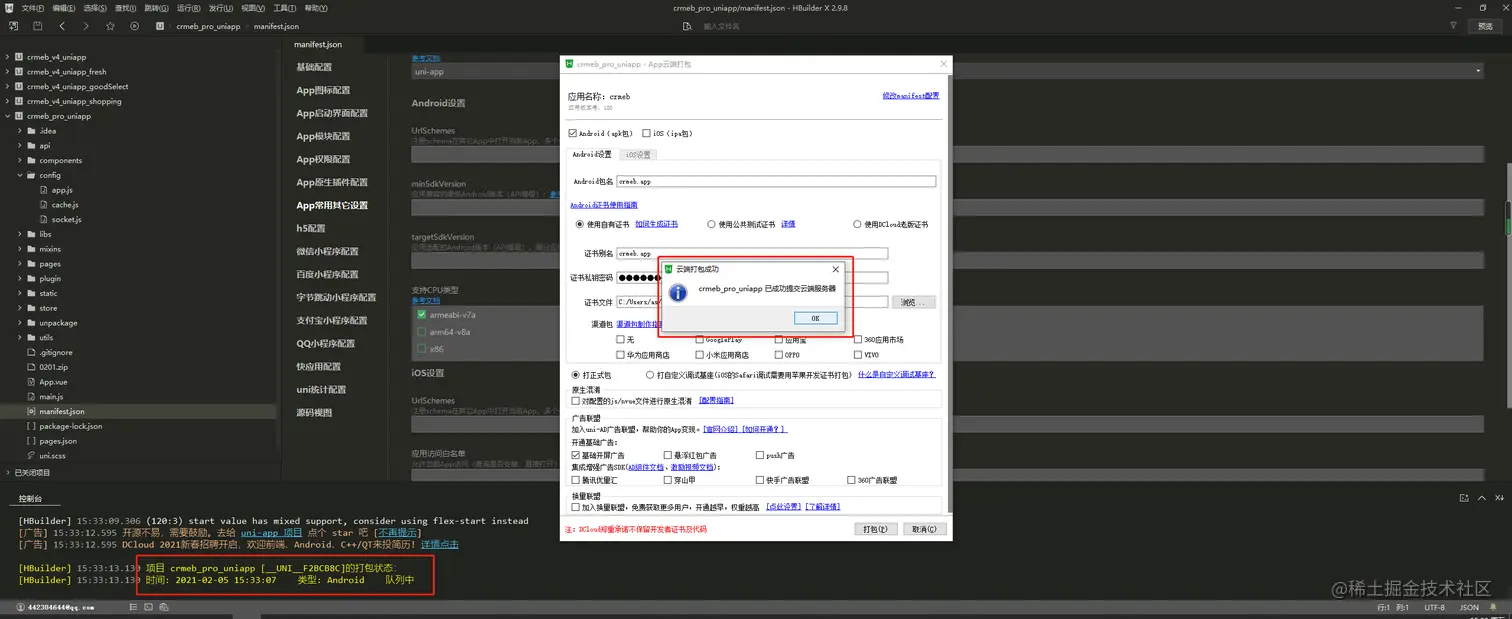
Task: Click the 0201.zip file icon
Action: point(31,367)
